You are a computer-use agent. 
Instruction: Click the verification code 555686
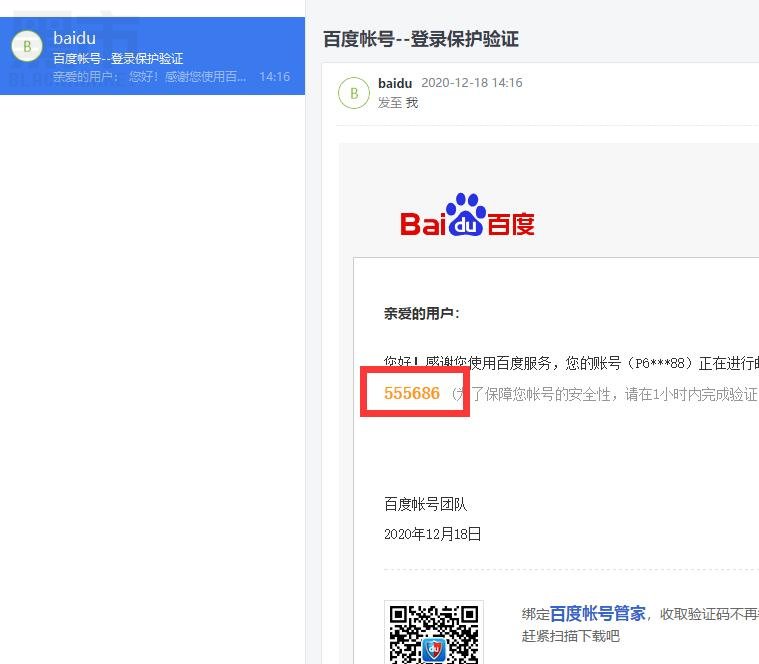(x=412, y=393)
